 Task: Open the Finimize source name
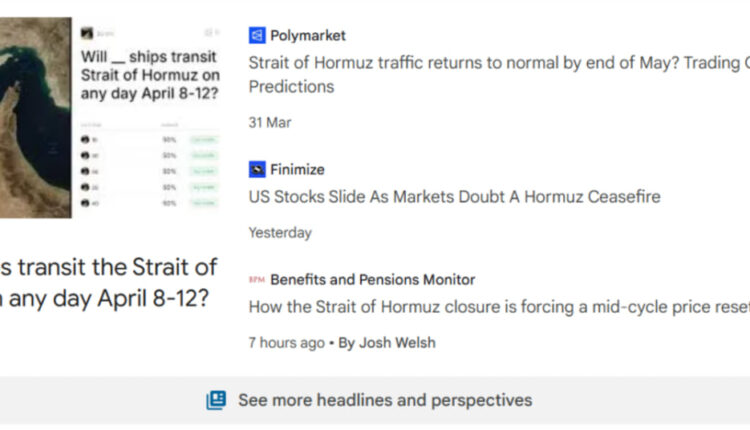(297, 169)
